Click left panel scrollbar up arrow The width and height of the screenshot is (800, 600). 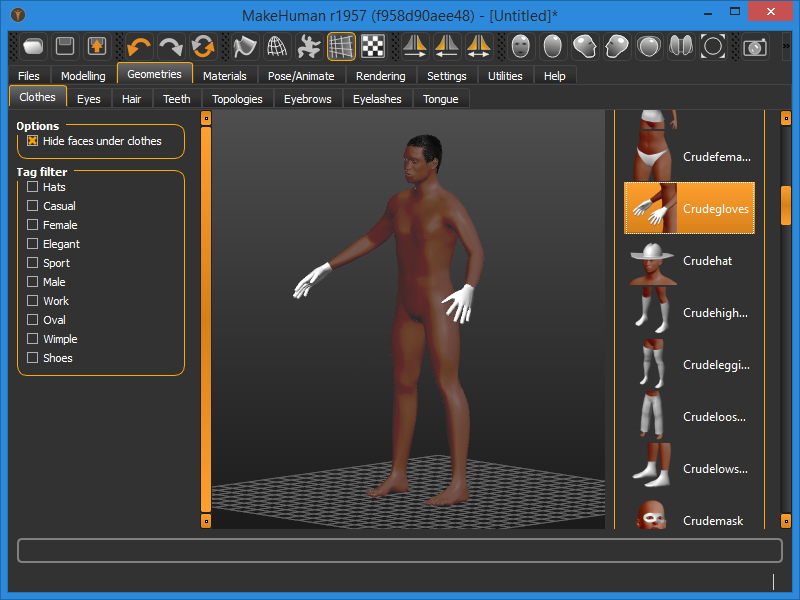206,118
